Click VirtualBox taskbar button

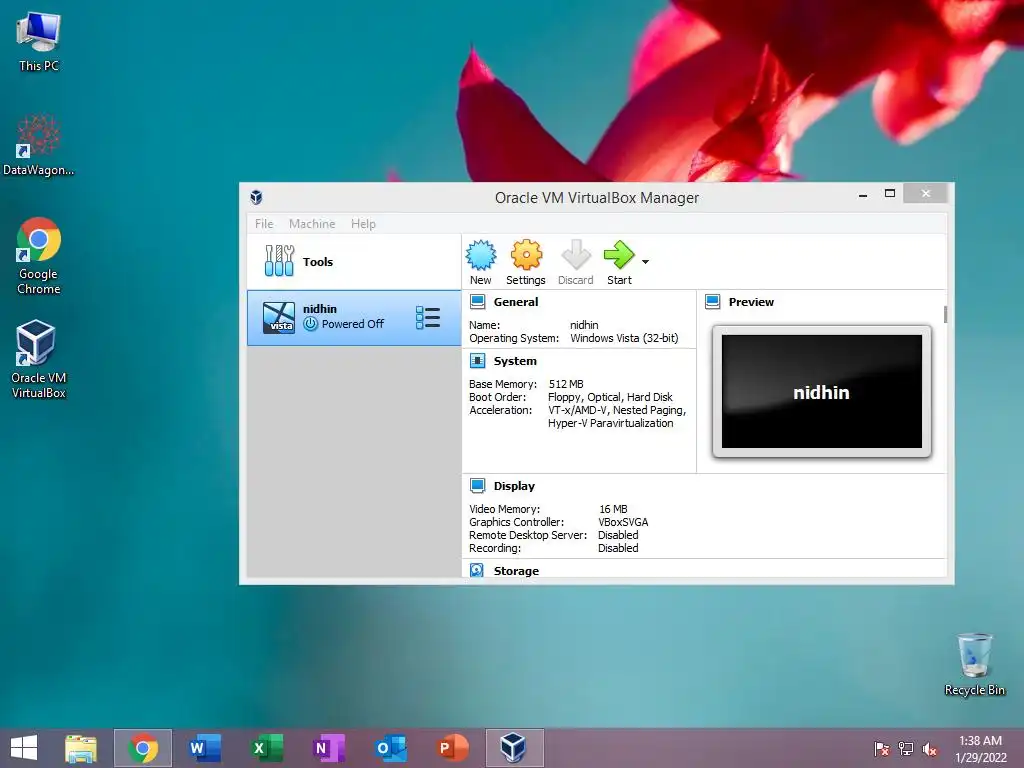point(515,748)
